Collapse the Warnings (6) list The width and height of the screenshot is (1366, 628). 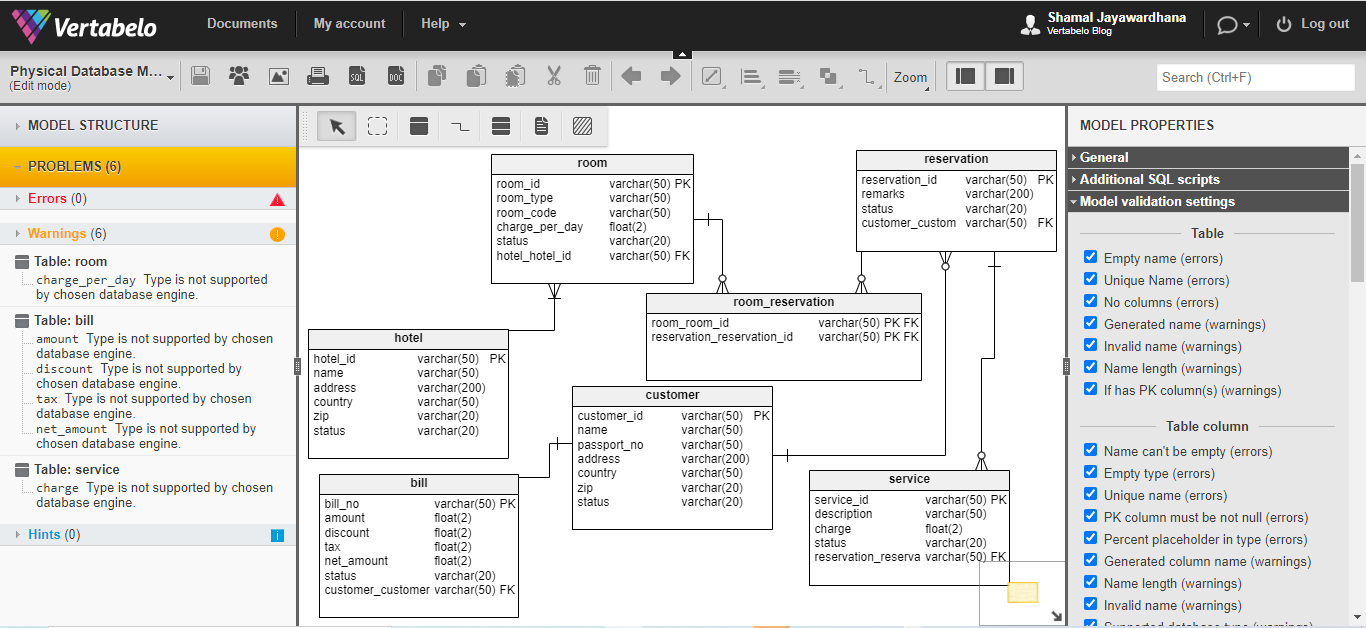tap(148, 234)
